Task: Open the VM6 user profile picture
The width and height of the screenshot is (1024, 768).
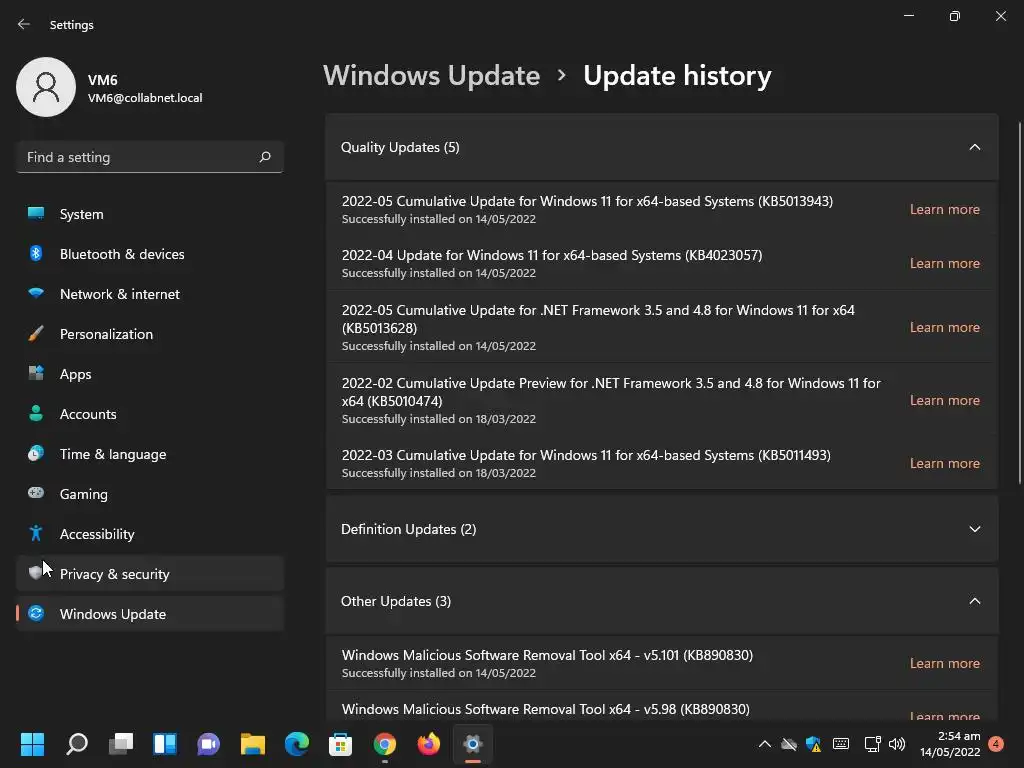Action: coord(46,87)
